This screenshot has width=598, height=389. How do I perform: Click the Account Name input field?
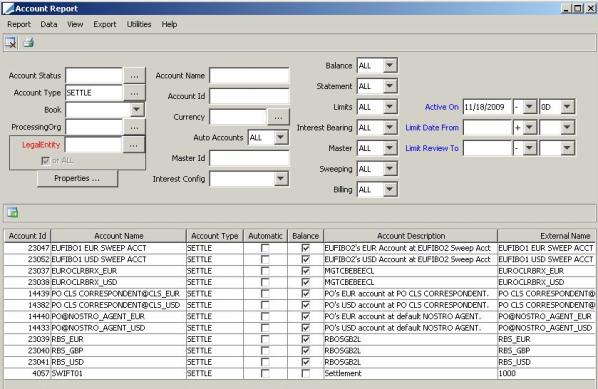(249, 76)
